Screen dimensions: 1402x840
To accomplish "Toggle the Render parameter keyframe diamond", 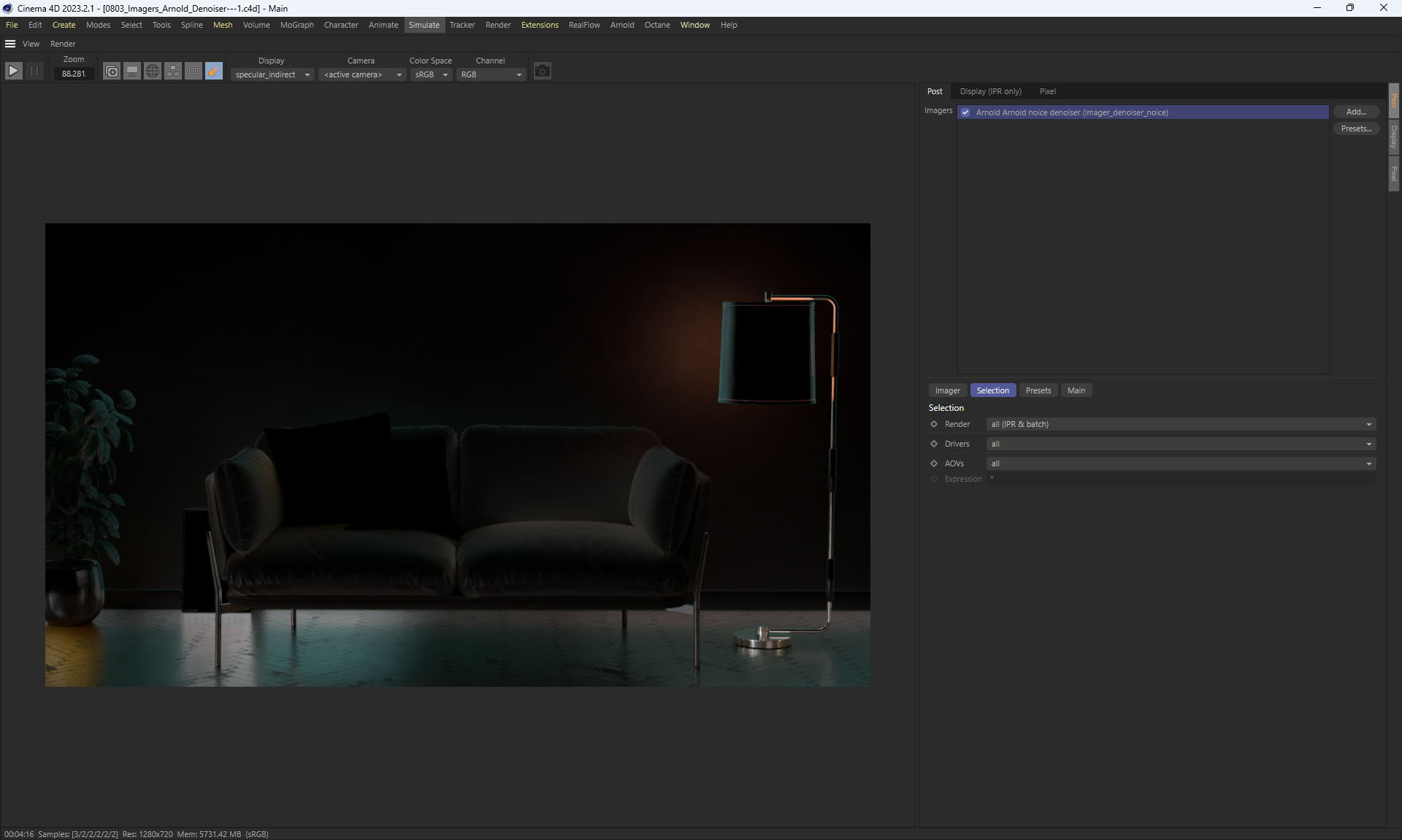I will pos(933,424).
